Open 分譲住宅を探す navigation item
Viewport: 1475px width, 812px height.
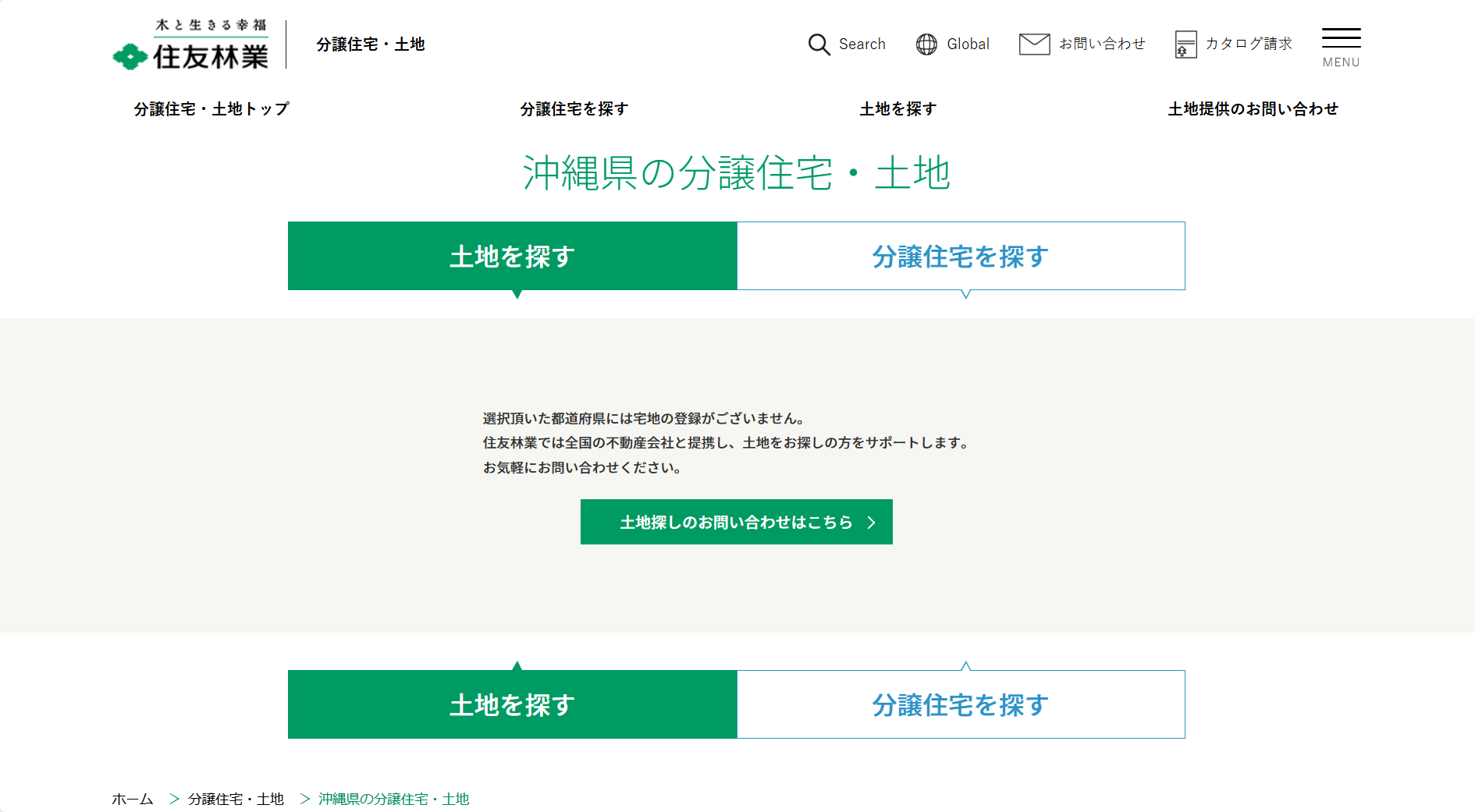[x=574, y=109]
